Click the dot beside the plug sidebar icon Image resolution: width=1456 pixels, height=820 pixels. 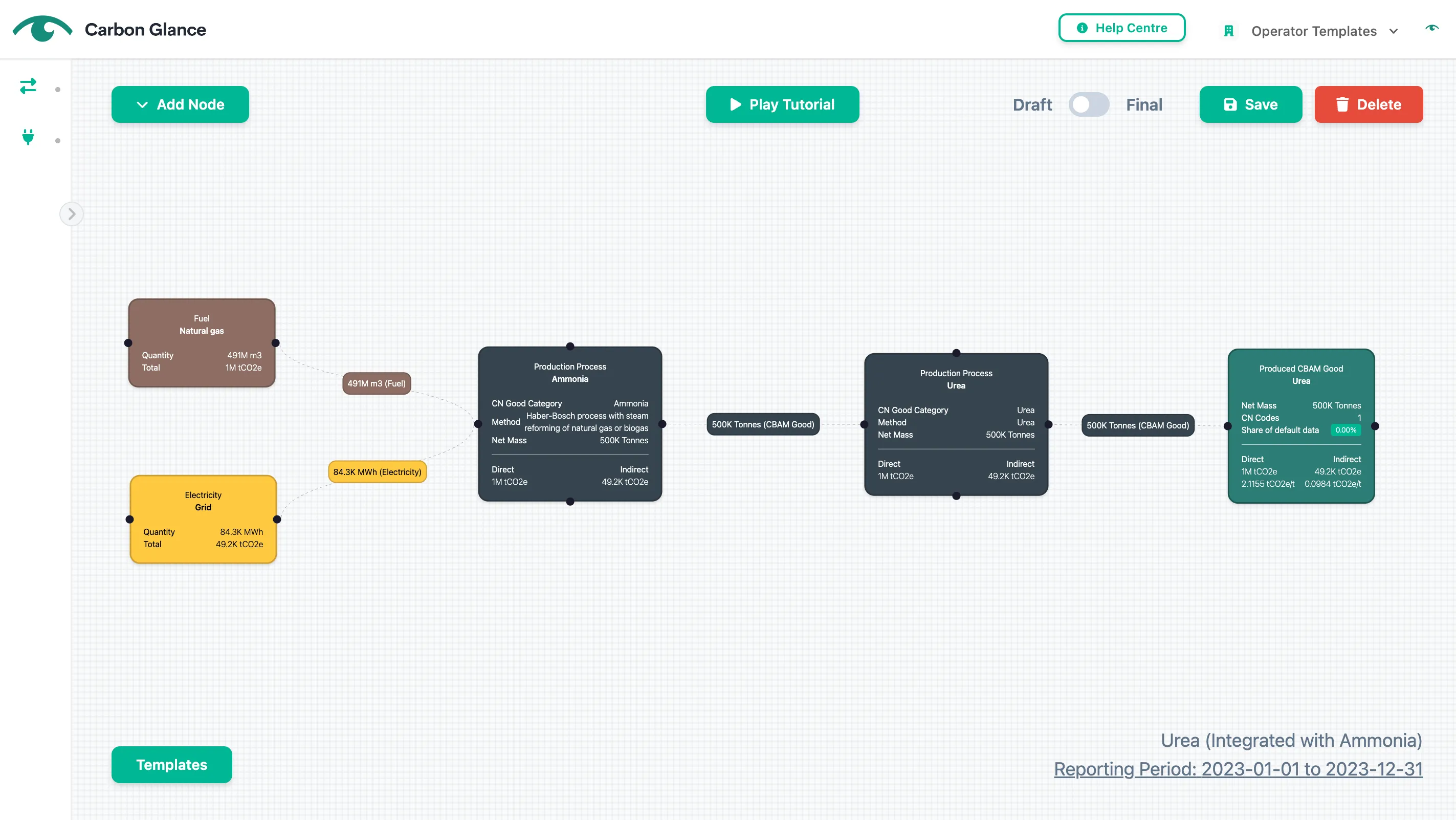pos(58,140)
